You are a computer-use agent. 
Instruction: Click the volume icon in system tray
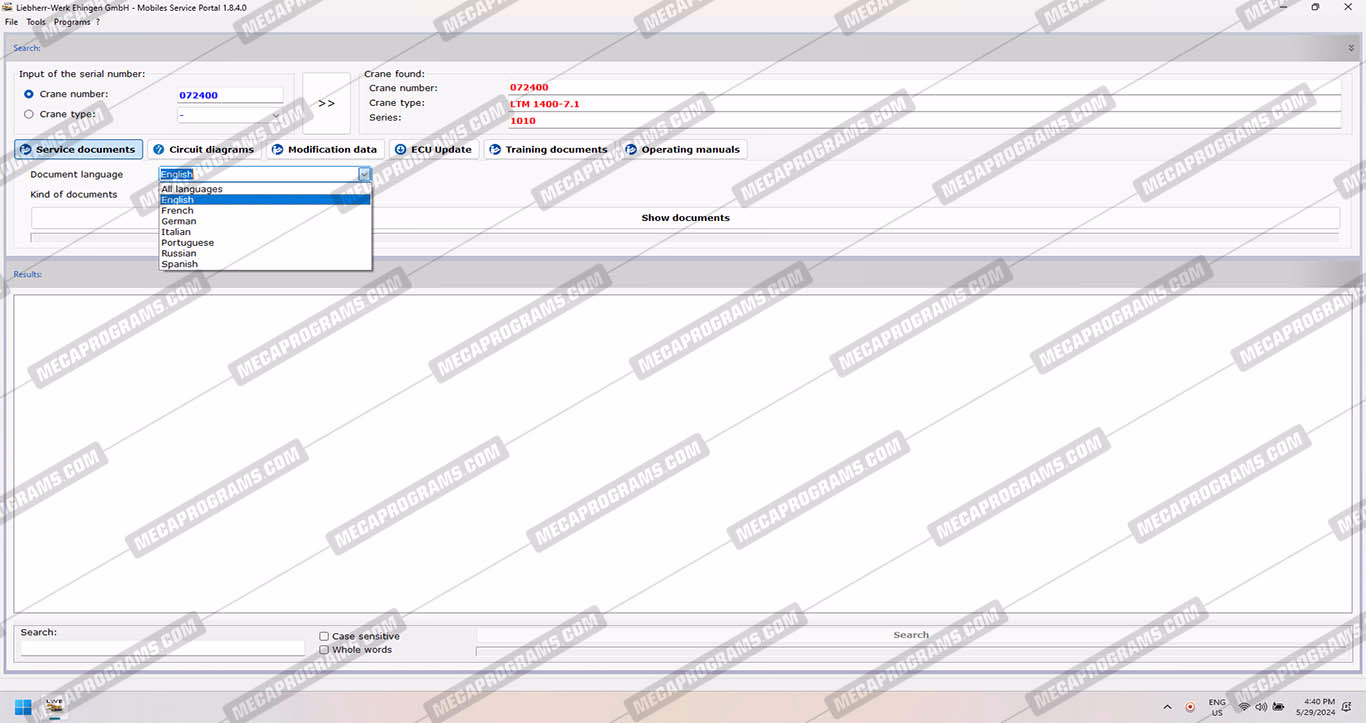pos(1261,707)
